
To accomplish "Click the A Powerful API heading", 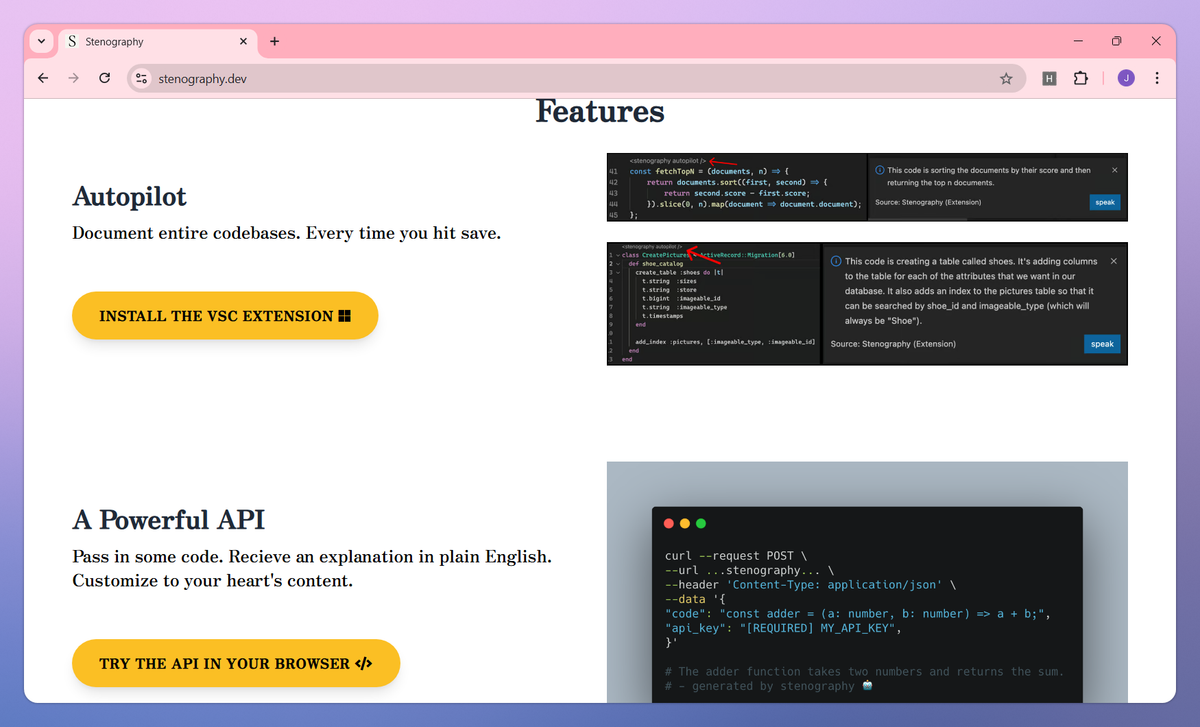I will (x=169, y=520).
